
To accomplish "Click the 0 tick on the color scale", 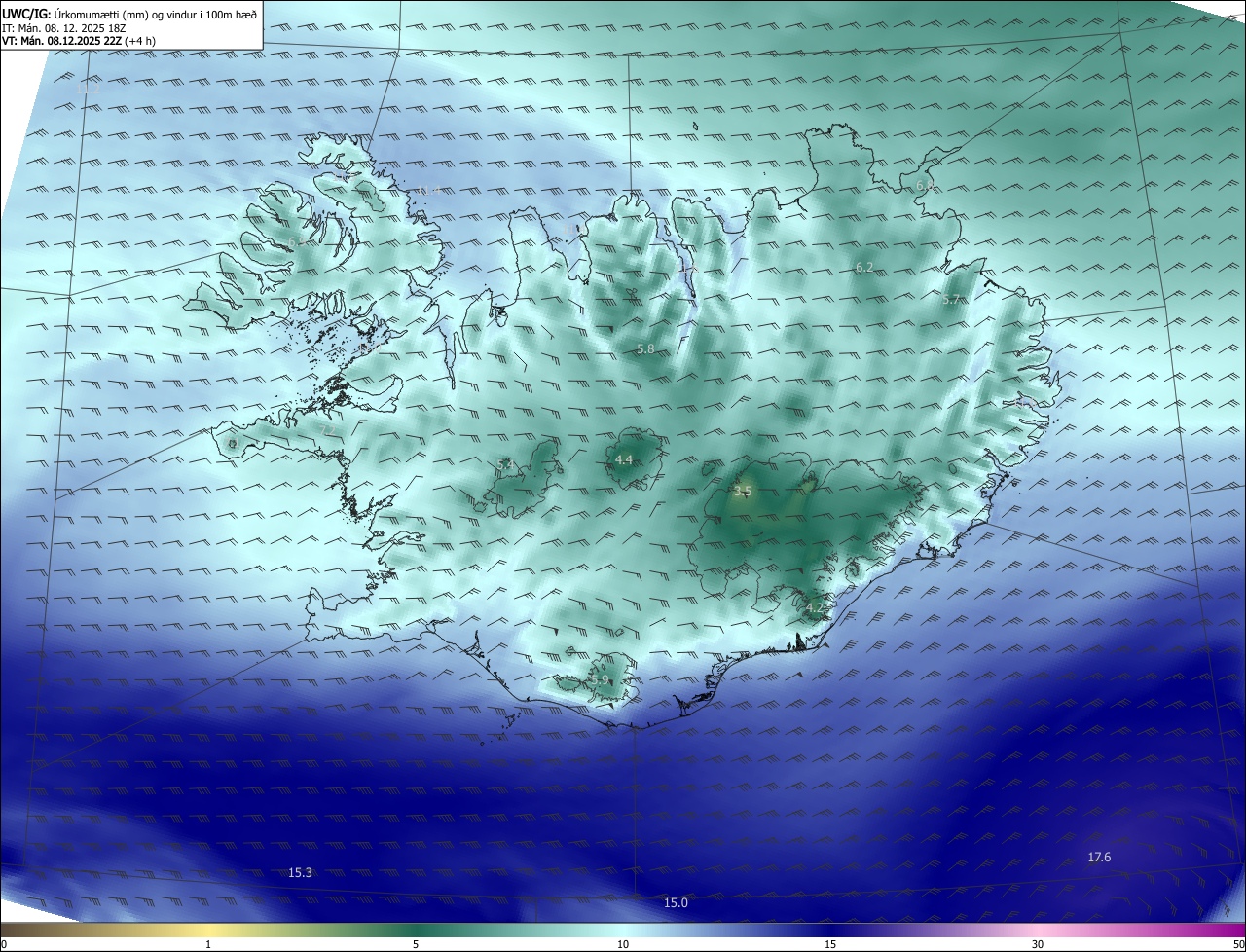I will pos(4,944).
